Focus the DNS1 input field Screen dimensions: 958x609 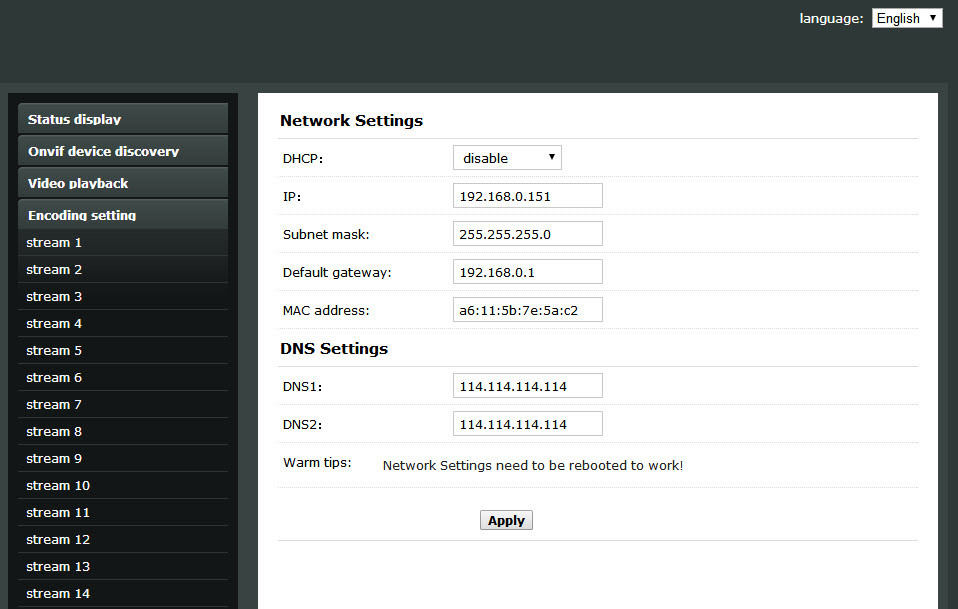[x=527, y=385]
